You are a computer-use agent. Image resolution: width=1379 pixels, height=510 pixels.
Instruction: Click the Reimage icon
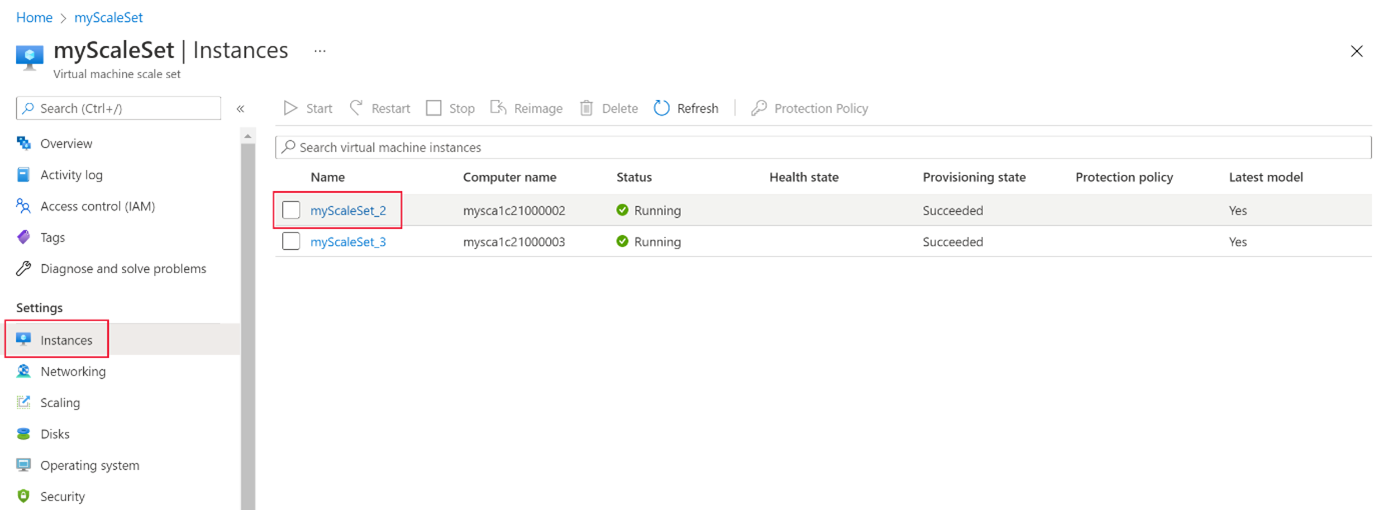tap(499, 108)
